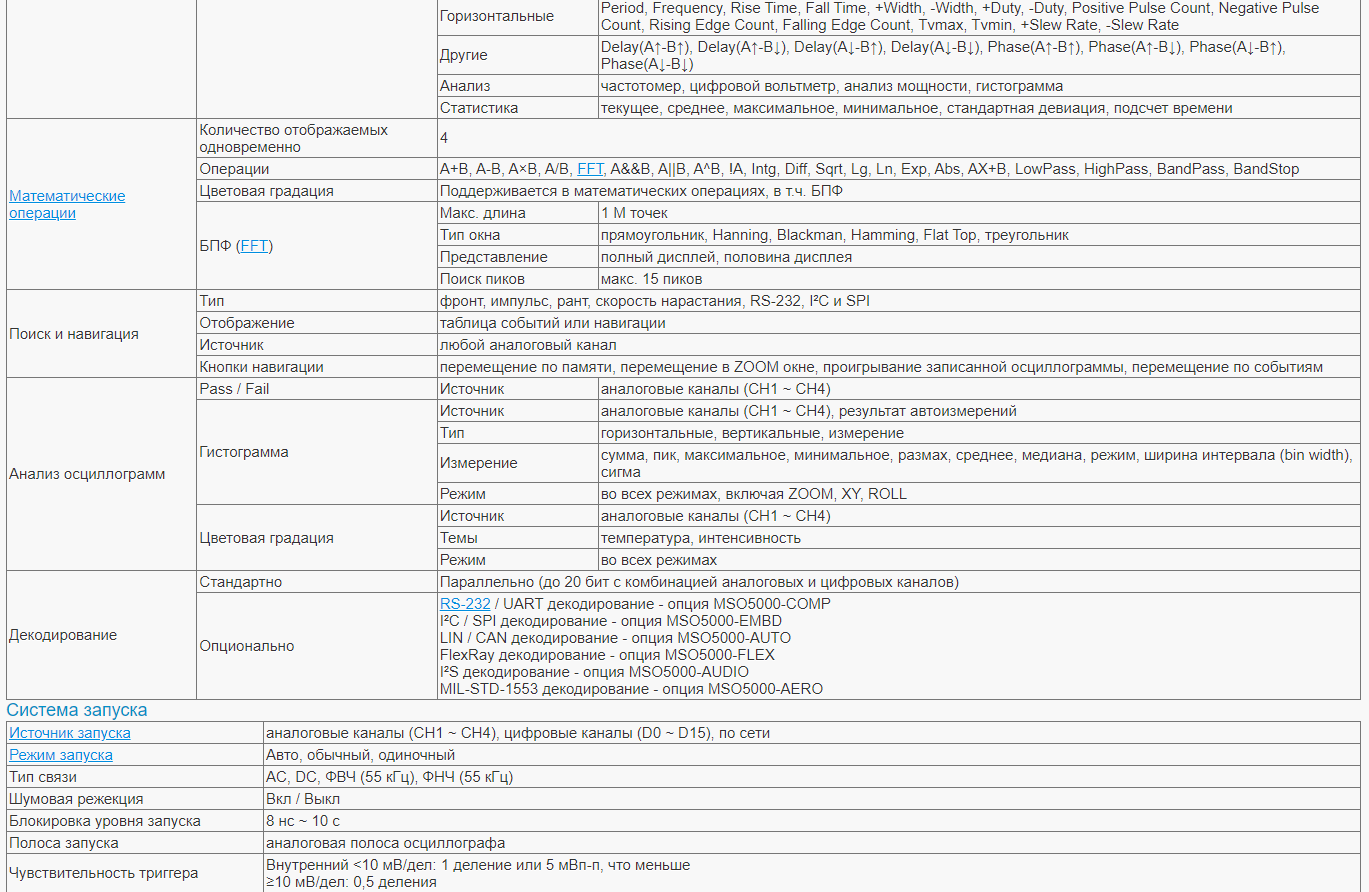Click the Вкл / Выкл value
The width and height of the screenshot is (1369, 892).
tap(302, 799)
